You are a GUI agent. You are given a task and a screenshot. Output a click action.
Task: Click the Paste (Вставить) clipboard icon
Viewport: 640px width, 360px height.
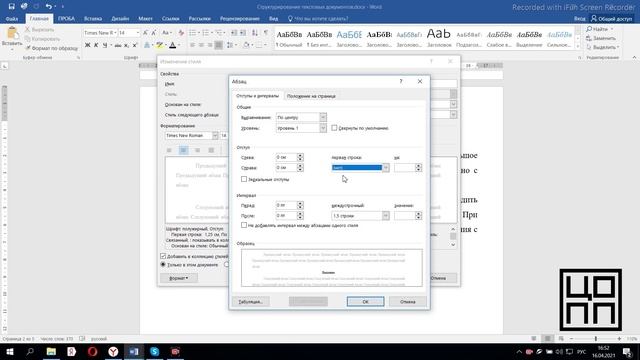12,33
